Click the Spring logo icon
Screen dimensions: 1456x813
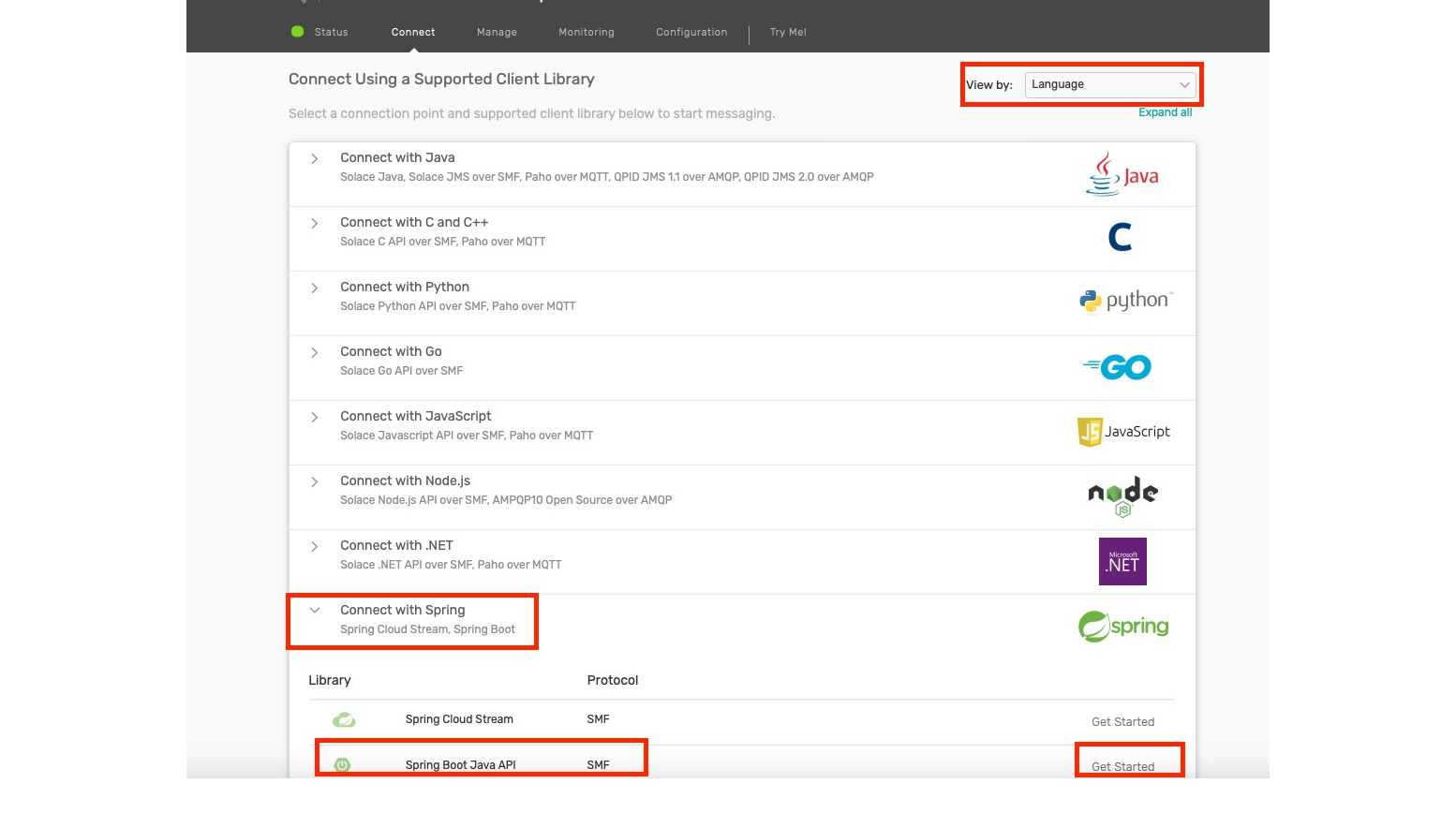1123,626
